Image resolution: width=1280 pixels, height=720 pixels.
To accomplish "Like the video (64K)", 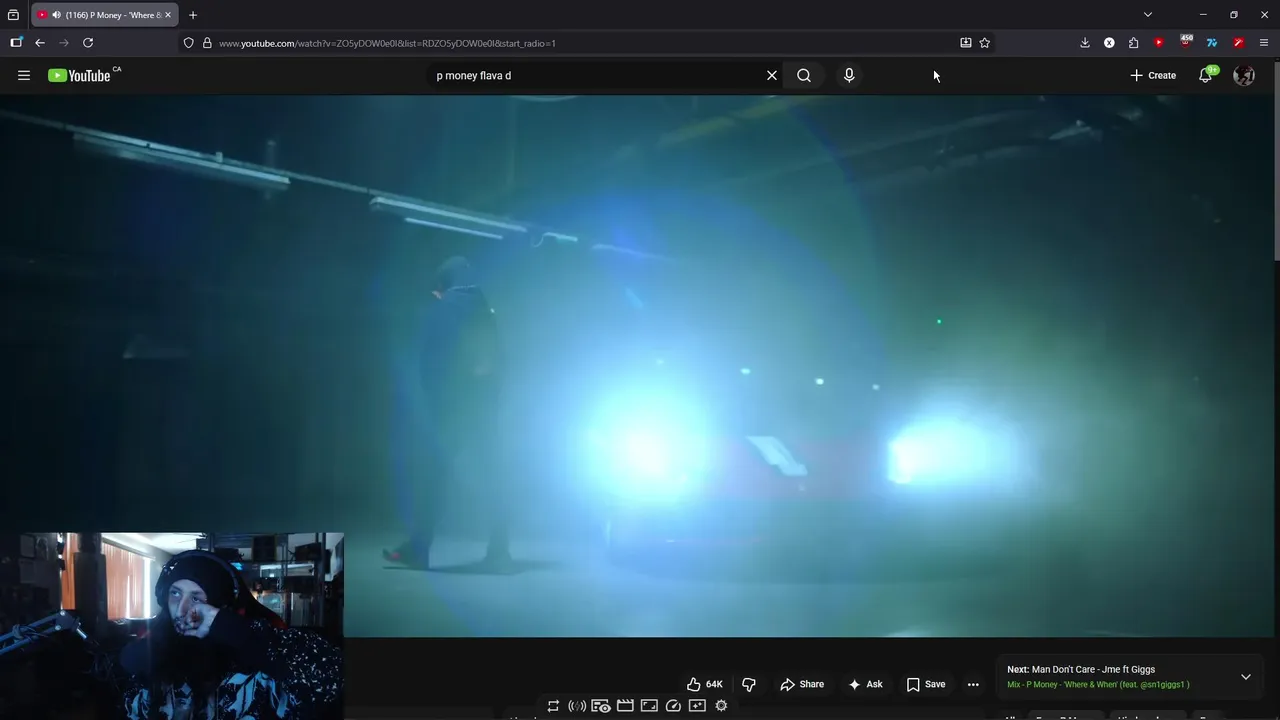I will (x=705, y=684).
